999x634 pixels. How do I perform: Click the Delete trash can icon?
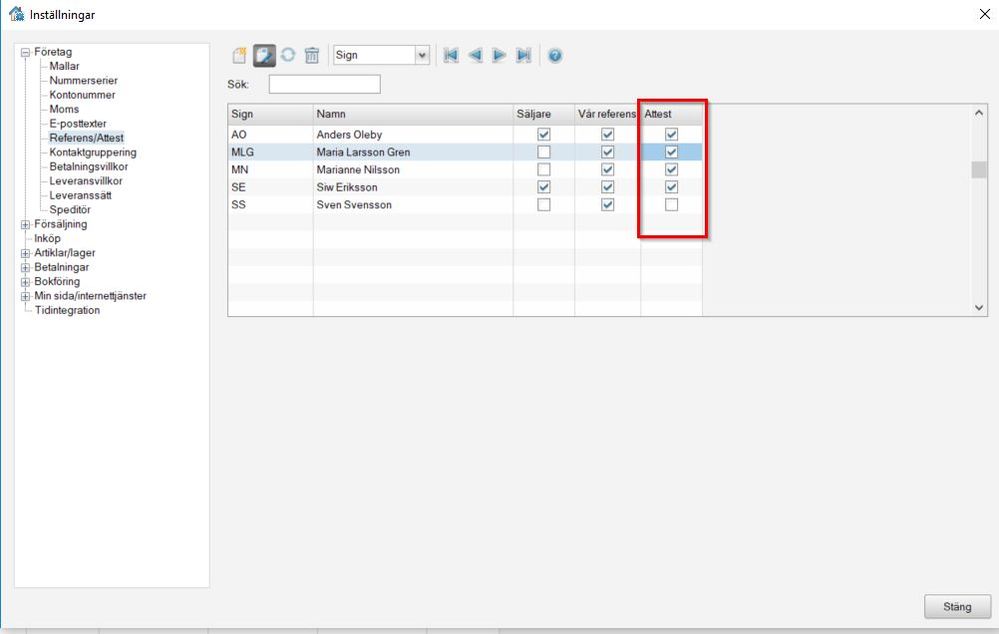[x=312, y=55]
